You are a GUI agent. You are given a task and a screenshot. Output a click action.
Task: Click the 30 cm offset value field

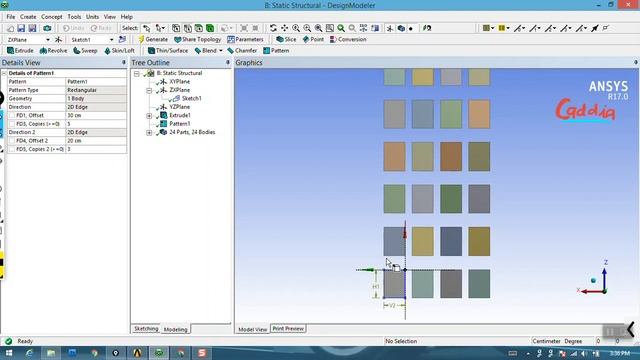(96, 116)
